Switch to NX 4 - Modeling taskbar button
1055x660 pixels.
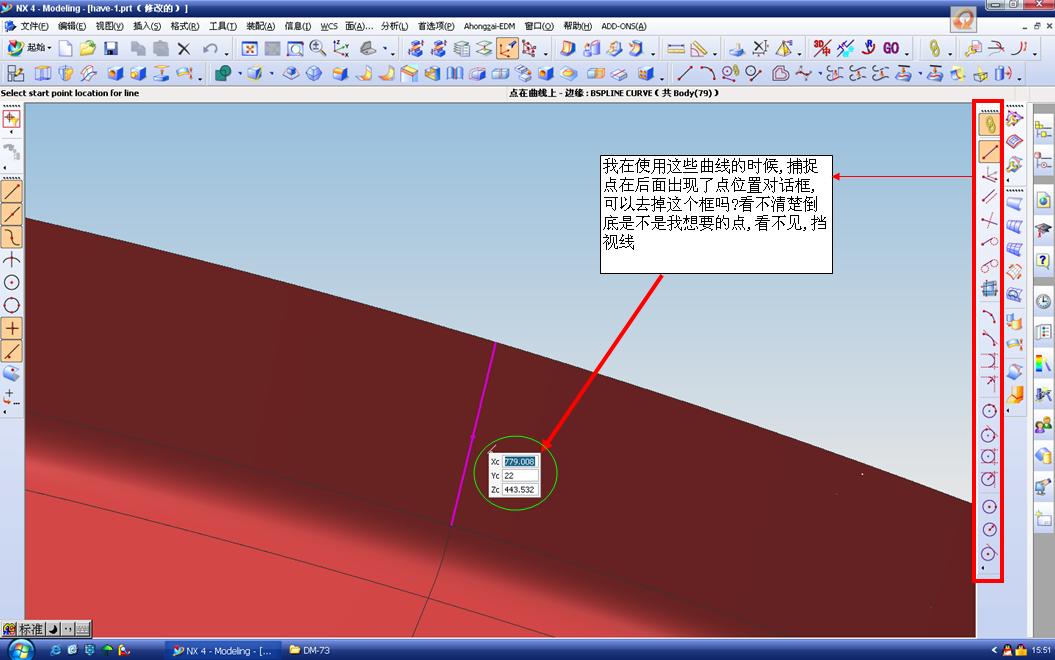tap(221, 651)
